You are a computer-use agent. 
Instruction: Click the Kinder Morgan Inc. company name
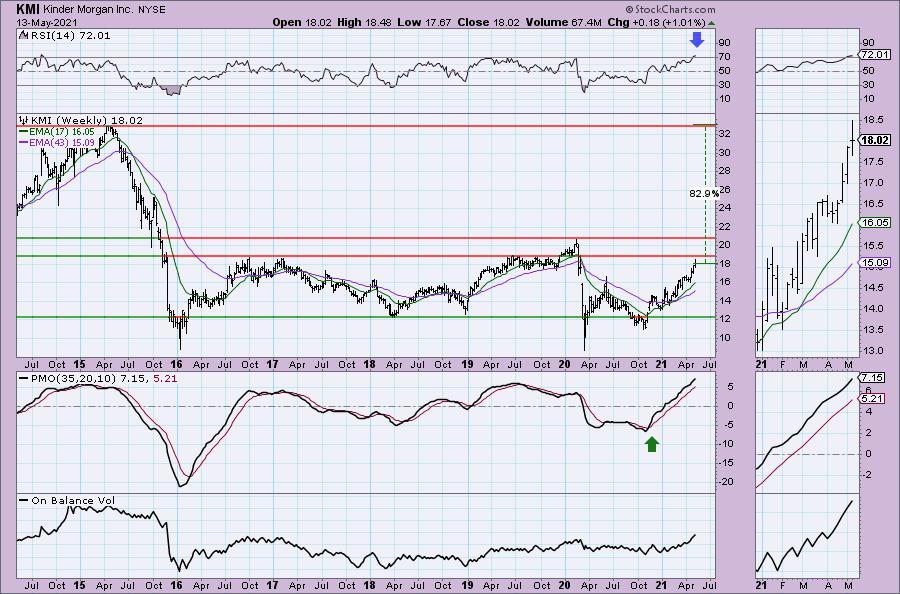point(88,10)
